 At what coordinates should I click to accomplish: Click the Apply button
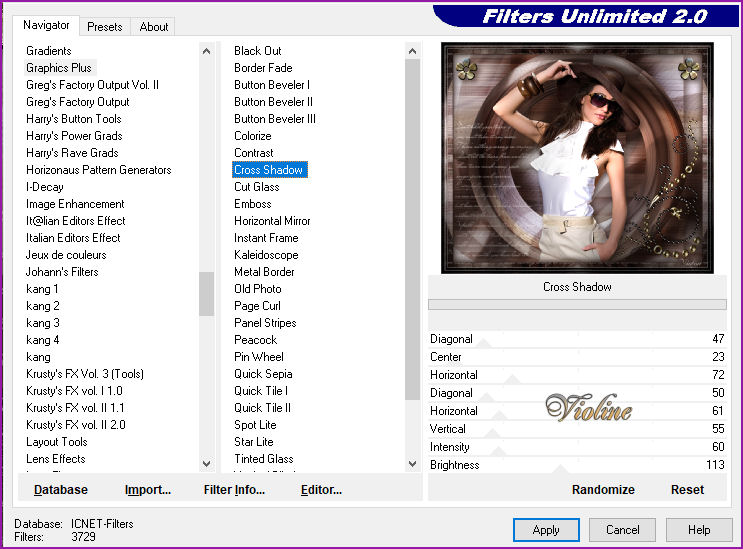click(546, 530)
